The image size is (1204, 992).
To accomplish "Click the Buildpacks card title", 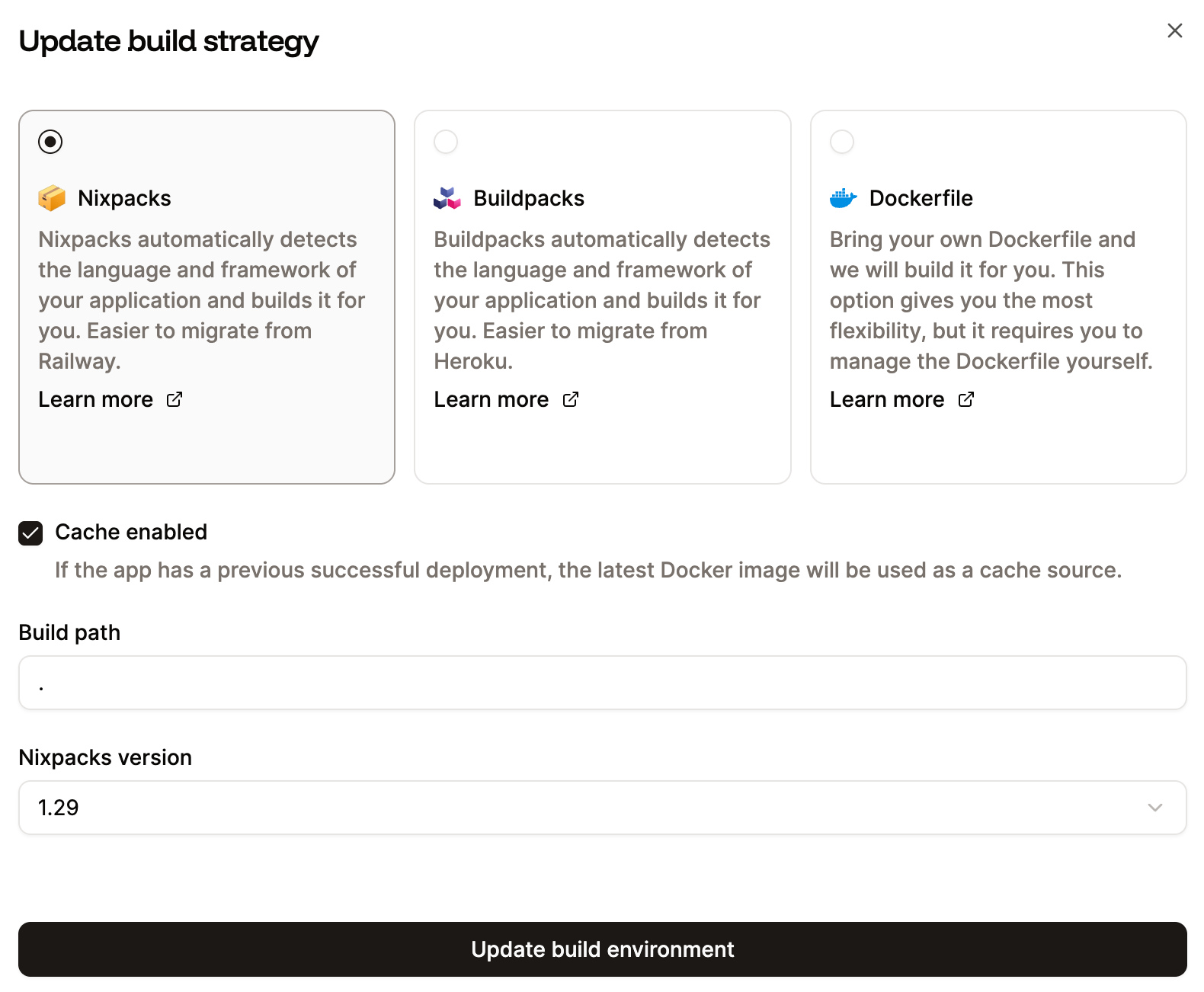I will coord(529,198).
